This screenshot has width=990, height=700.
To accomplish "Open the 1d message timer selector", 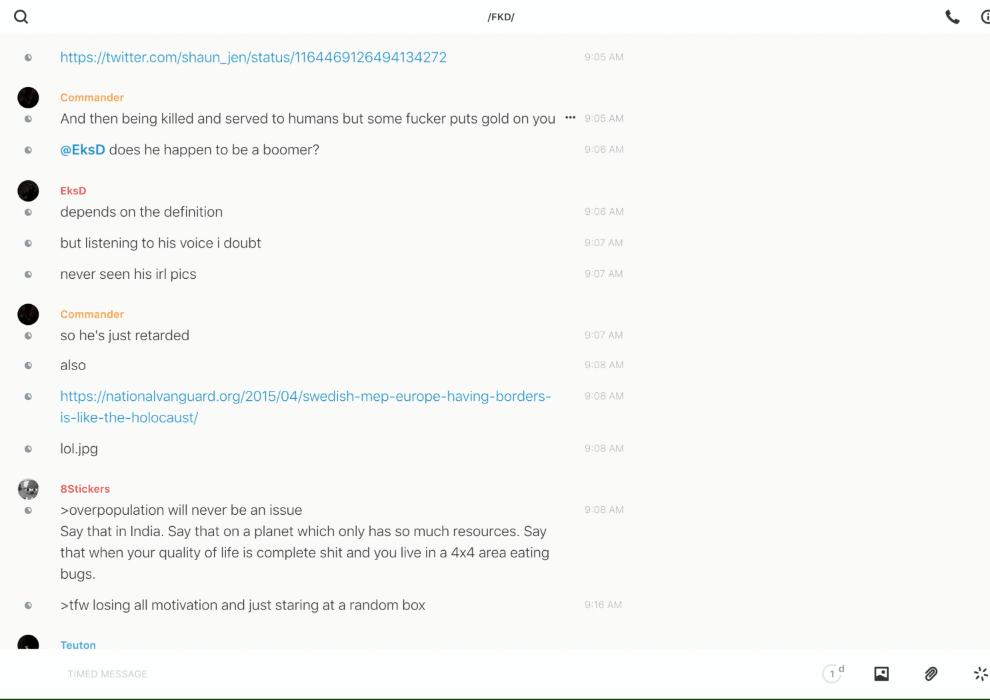I will (833, 674).
